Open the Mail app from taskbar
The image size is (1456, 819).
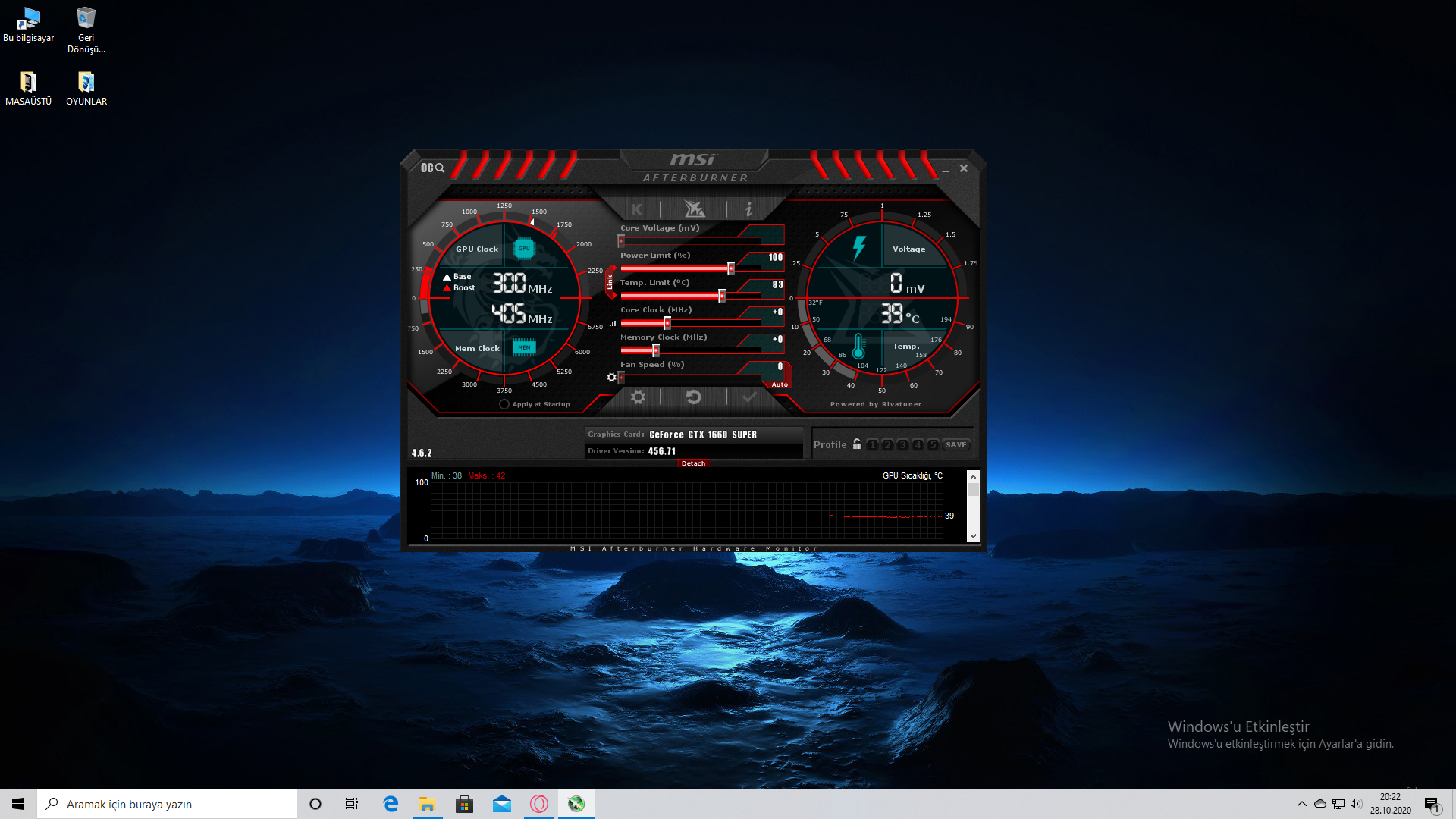coord(502,804)
